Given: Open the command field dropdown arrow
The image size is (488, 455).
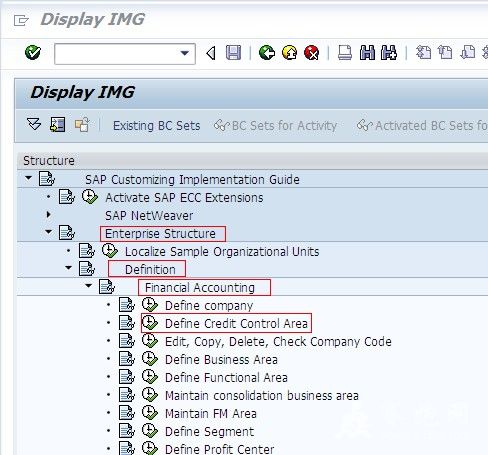Looking at the screenshot, I should (x=184, y=53).
